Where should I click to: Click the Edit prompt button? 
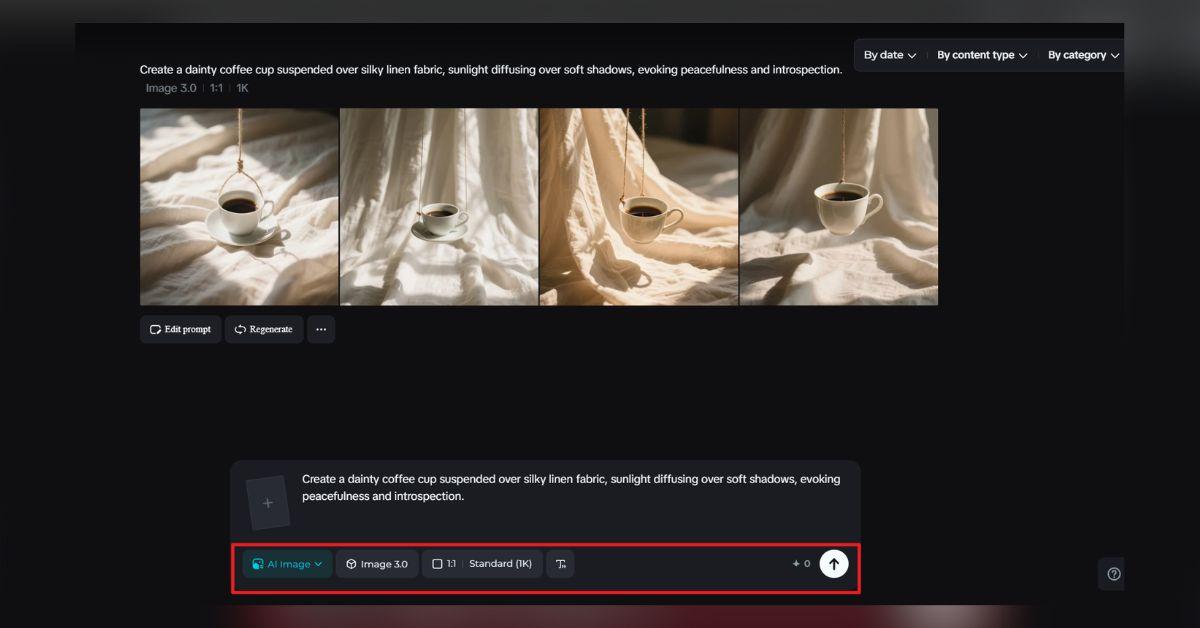point(180,329)
